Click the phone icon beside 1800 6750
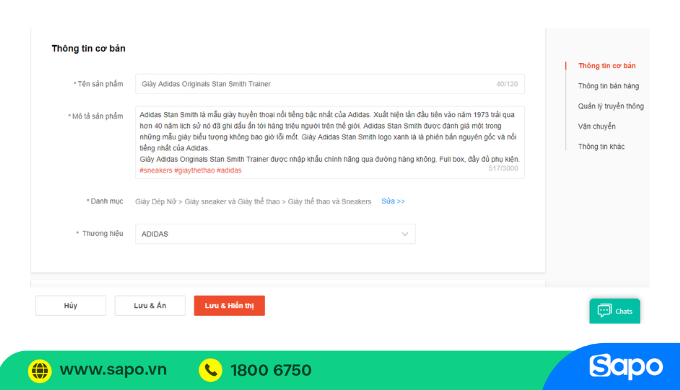This screenshot has height=390, width=680. click(210, 370)
